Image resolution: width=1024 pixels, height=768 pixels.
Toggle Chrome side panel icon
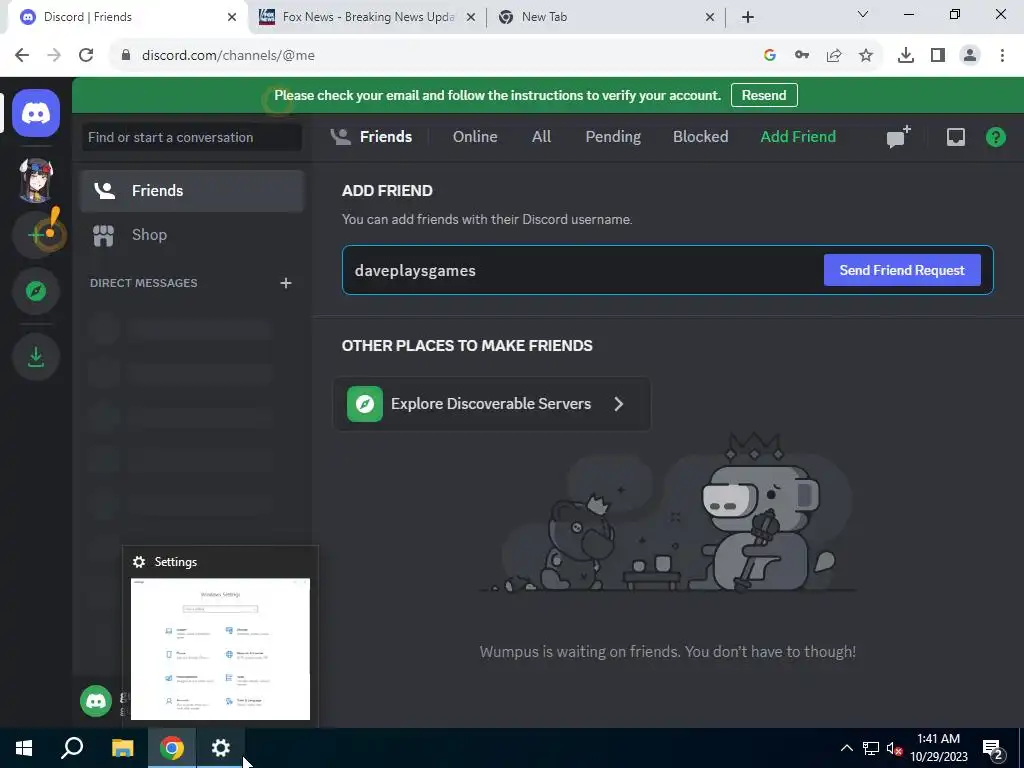(x=938, y=56)
